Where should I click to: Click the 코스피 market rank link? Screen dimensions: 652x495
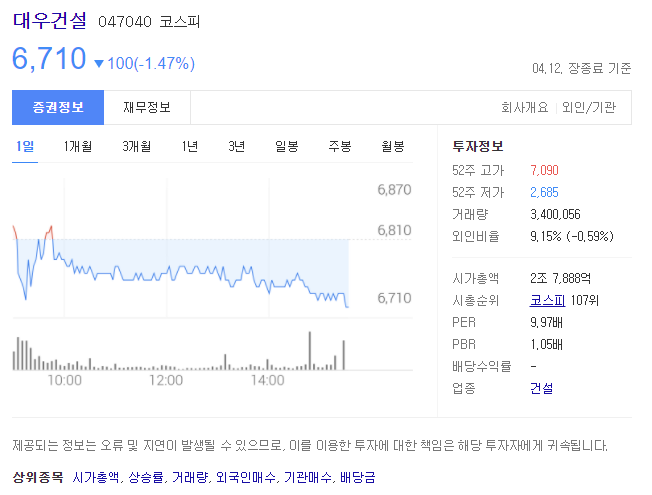coord(547,300)
